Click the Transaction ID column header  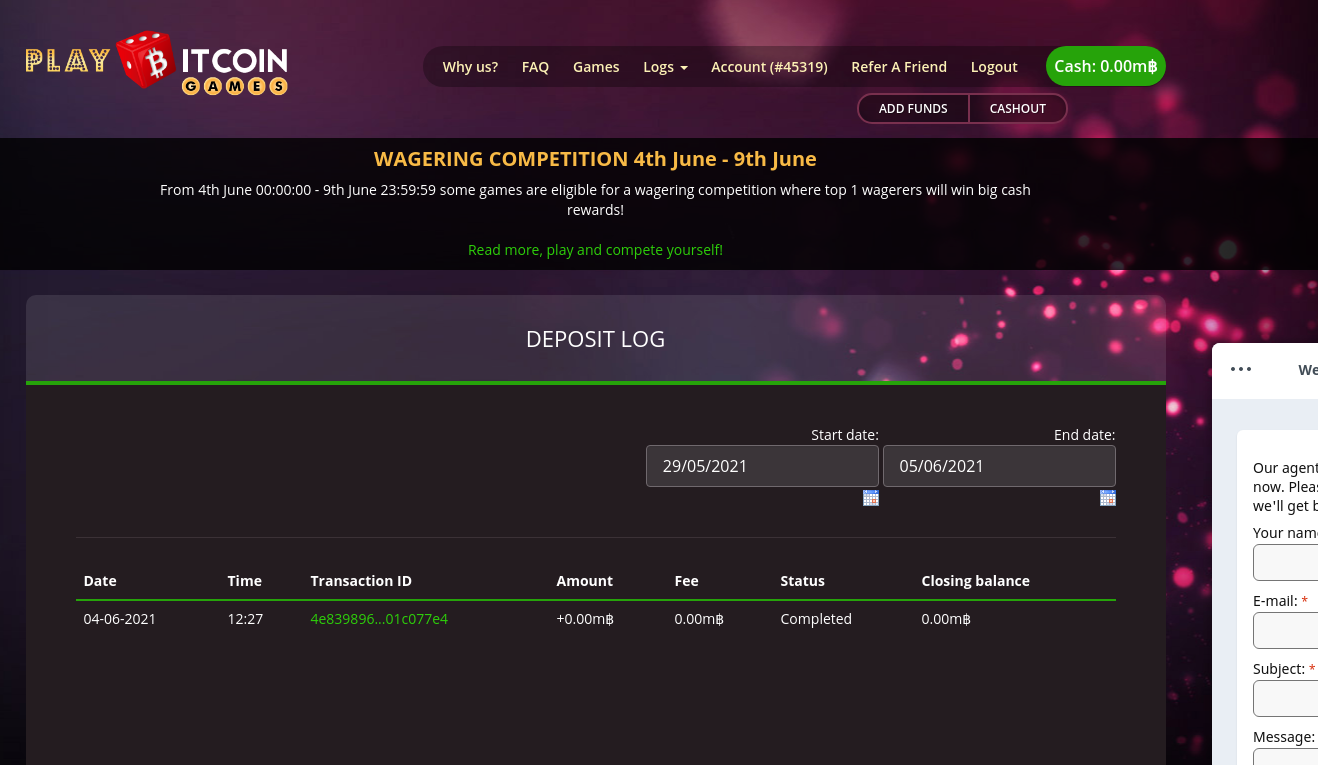coord(361,581)
